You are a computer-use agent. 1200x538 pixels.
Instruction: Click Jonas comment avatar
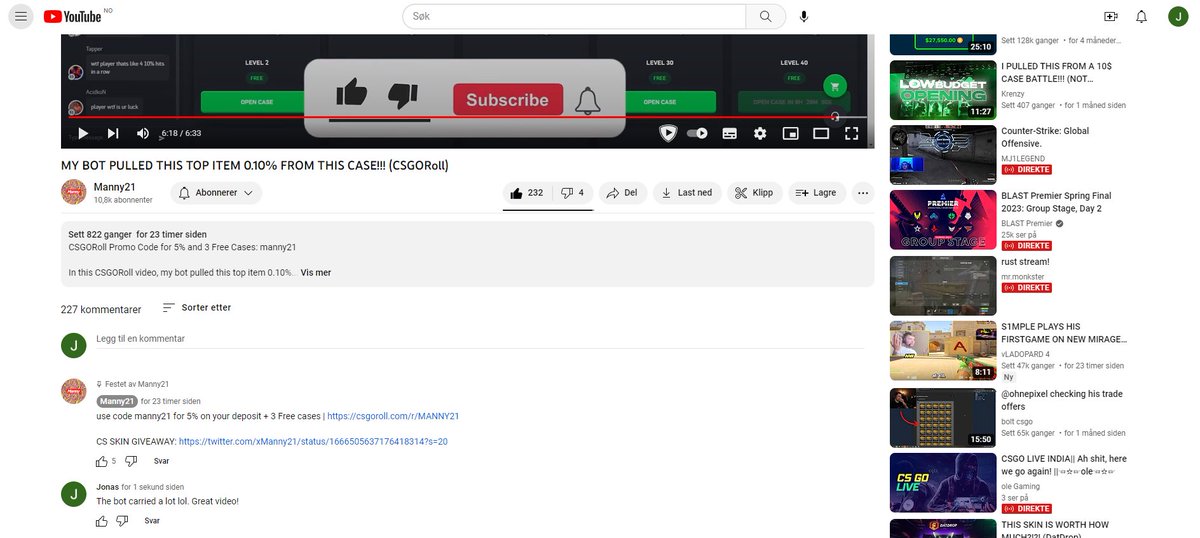point(73,493)
